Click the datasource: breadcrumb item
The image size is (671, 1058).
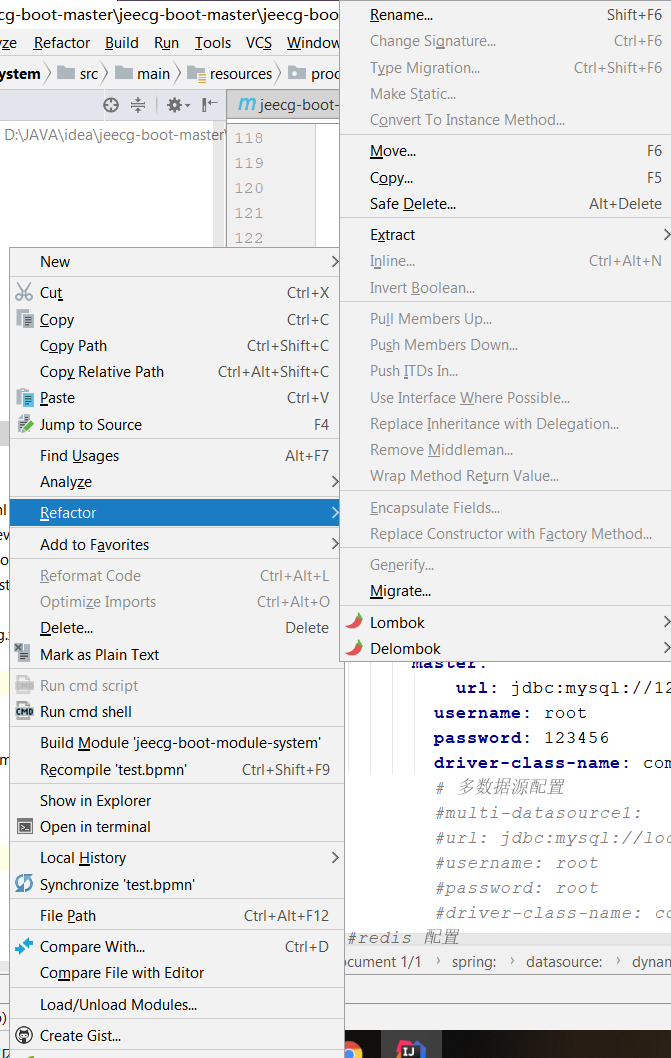pyautogui.click(x=564, y=962)
